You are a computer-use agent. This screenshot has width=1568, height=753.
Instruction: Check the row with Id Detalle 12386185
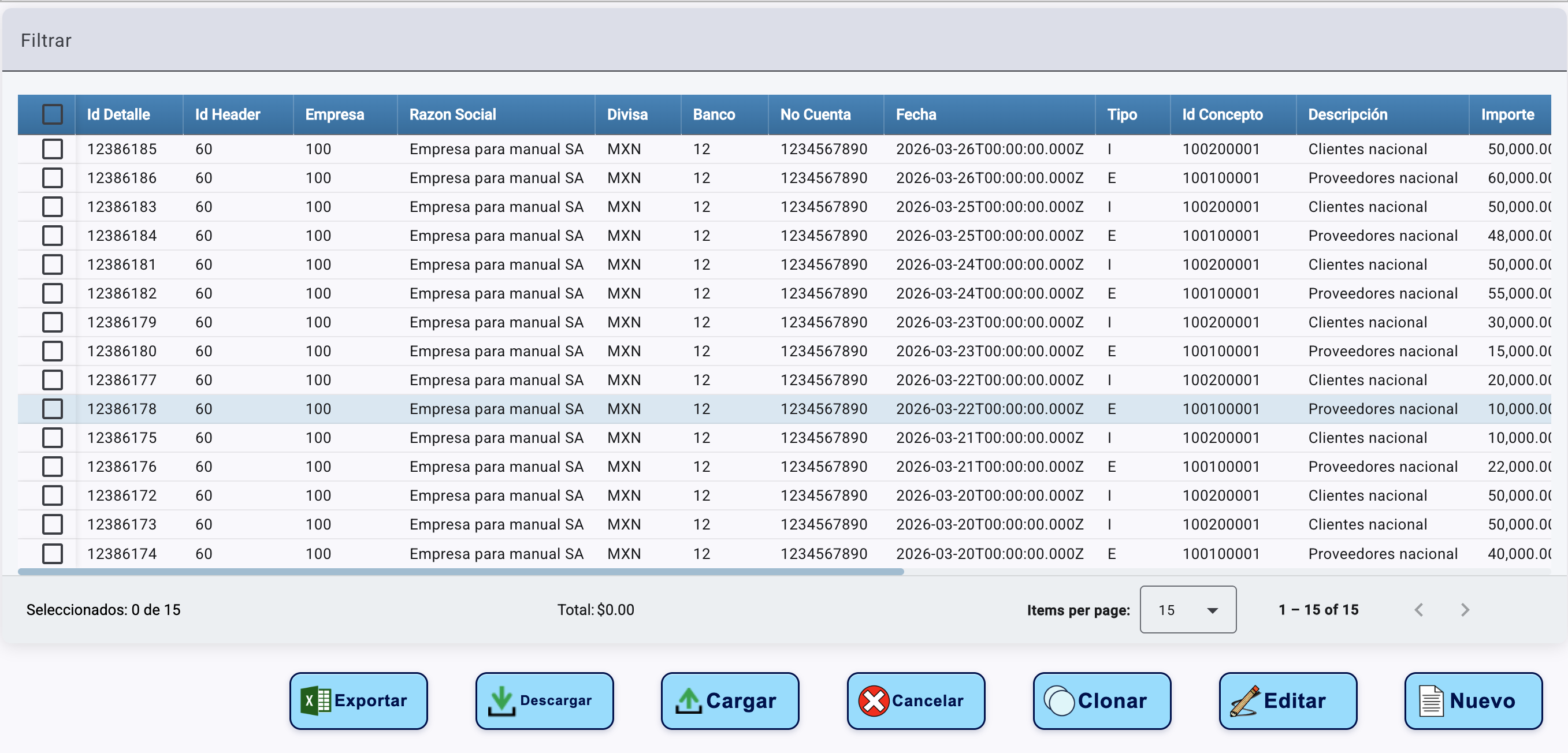53,149
